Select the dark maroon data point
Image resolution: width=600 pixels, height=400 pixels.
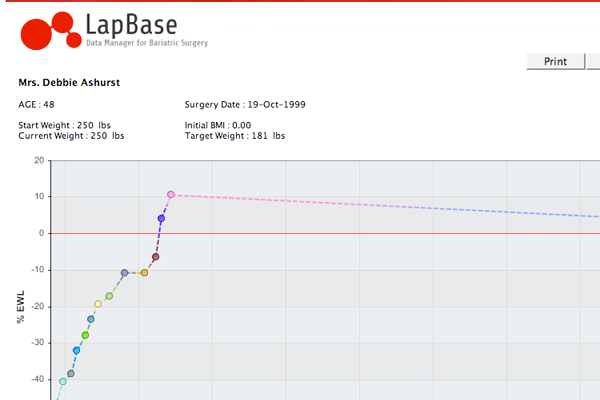pyautogui.click(x=156, y=257)
